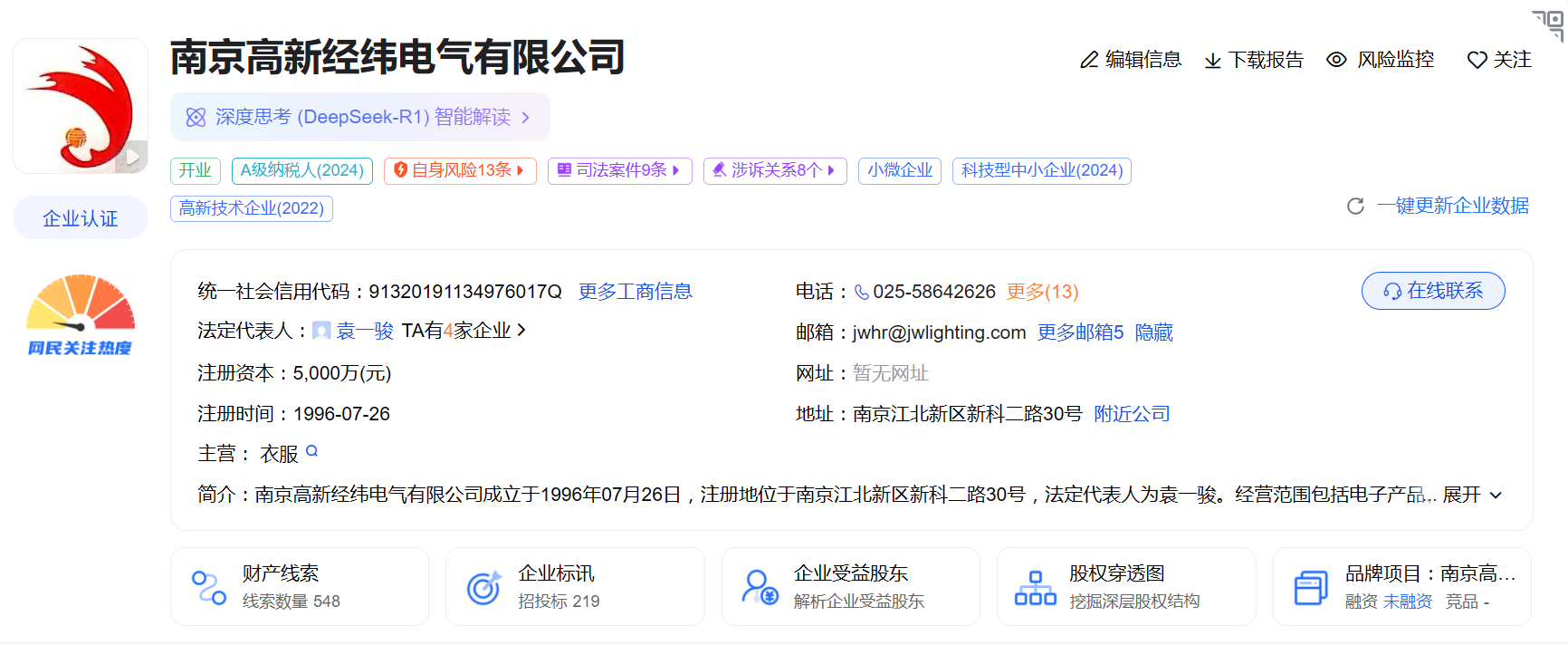
Task: Select address 南京江北新区新科二路30号
Action: (x=968, y=414)
